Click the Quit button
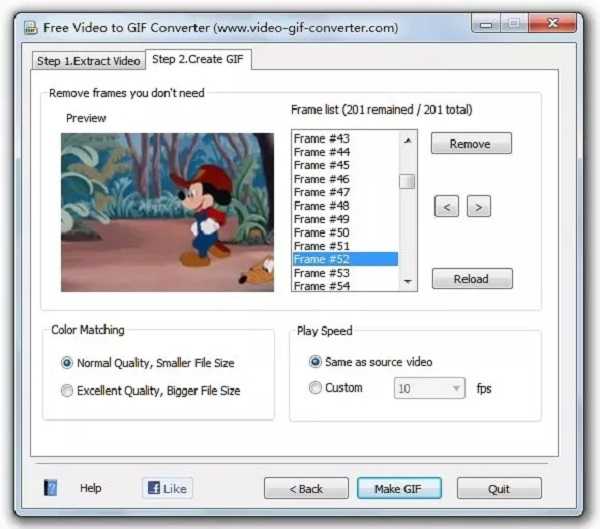This screenshot has height=529, width=600. (x=499, y=488)
